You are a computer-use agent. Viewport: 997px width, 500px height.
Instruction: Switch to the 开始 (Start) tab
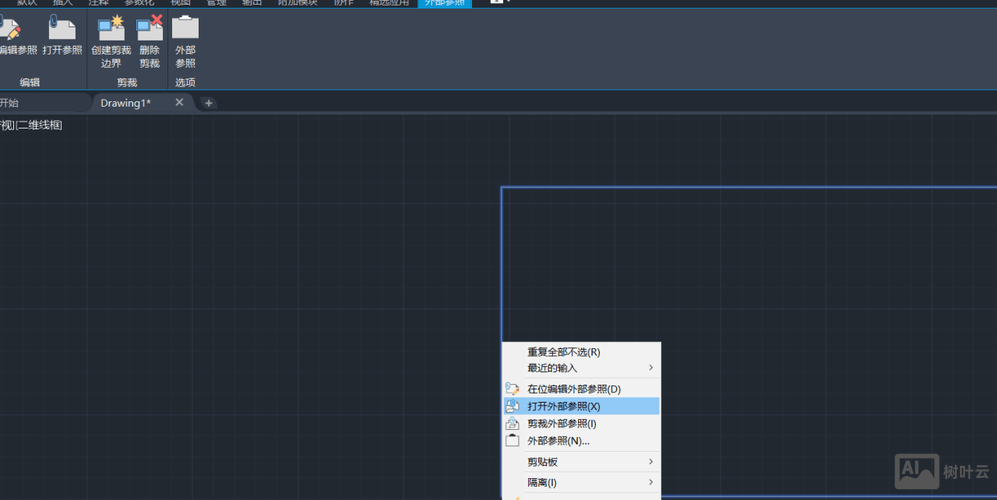(x=10, y=103)
